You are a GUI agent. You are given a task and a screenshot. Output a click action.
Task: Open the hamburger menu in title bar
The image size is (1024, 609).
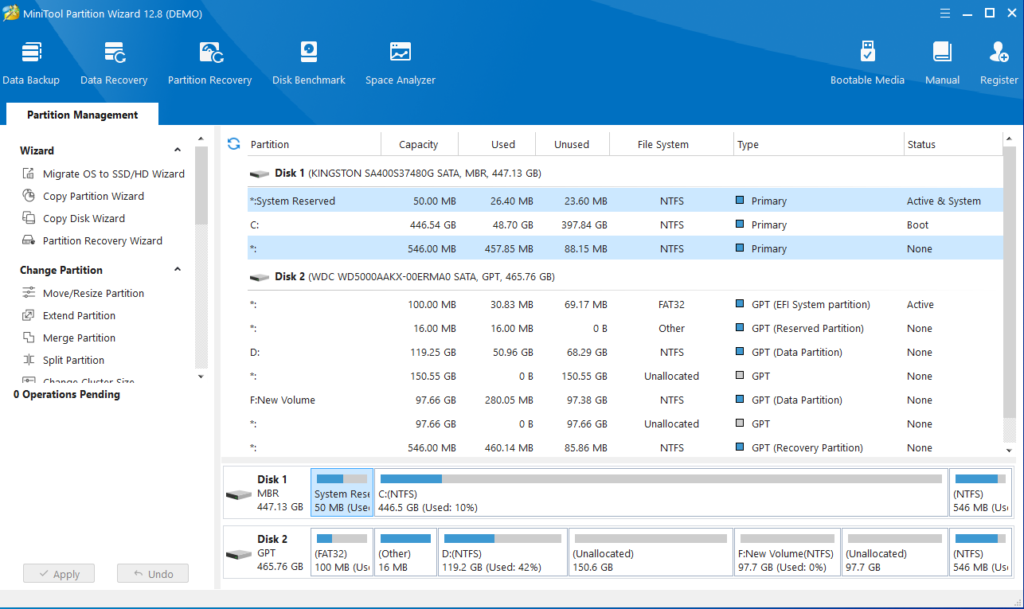945,13
